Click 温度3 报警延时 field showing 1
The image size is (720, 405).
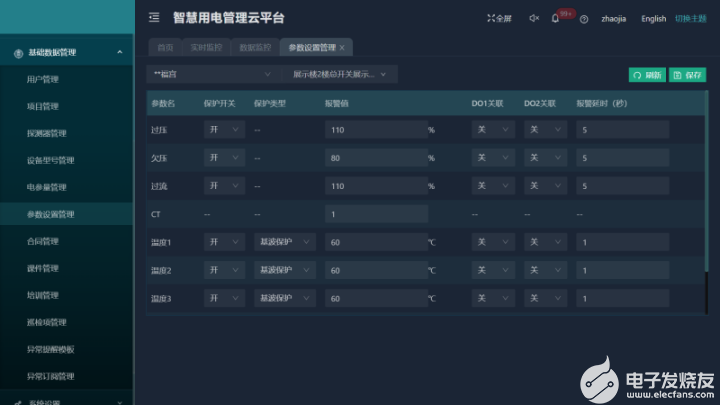point(623,298)
